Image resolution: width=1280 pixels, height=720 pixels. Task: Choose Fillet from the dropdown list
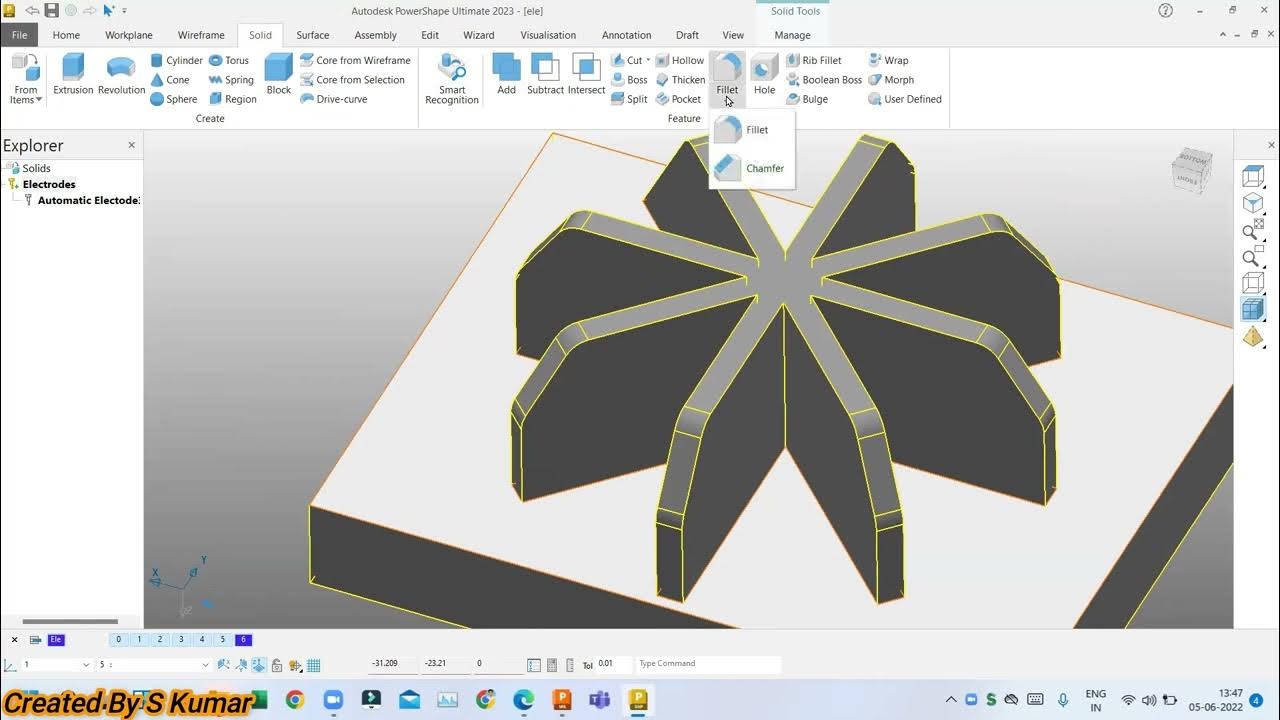point(752,130)
